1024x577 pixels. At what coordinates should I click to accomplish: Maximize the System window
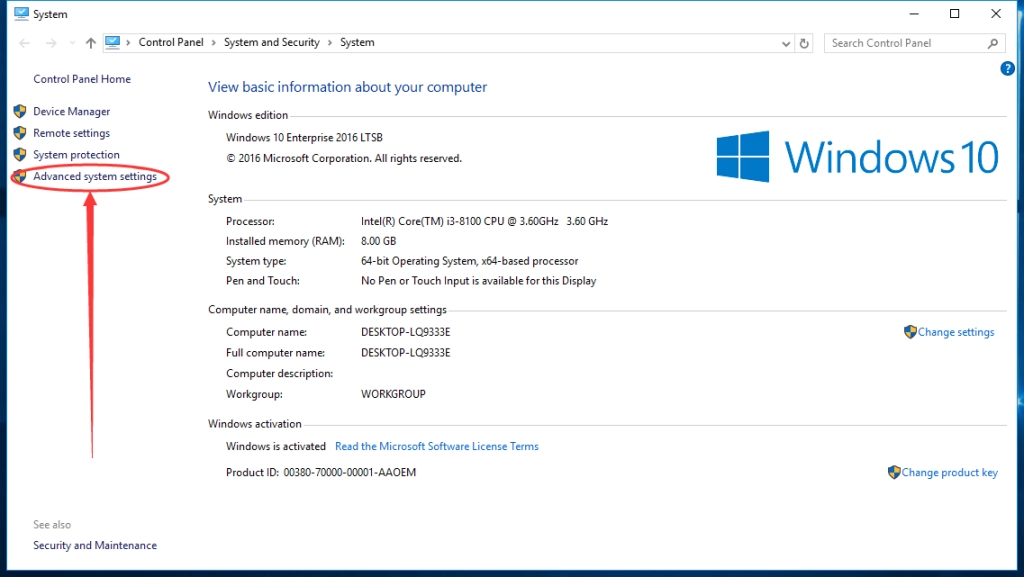(x=954, y=14)
